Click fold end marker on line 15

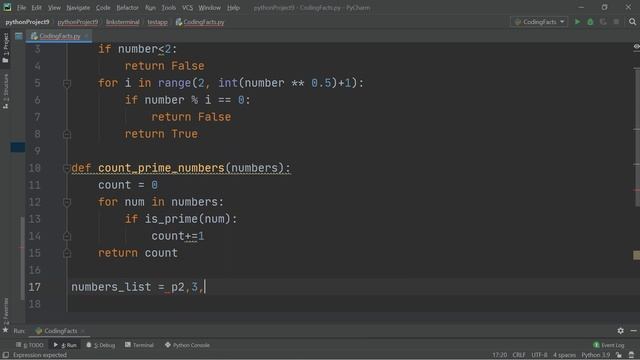tap(67, 253)
